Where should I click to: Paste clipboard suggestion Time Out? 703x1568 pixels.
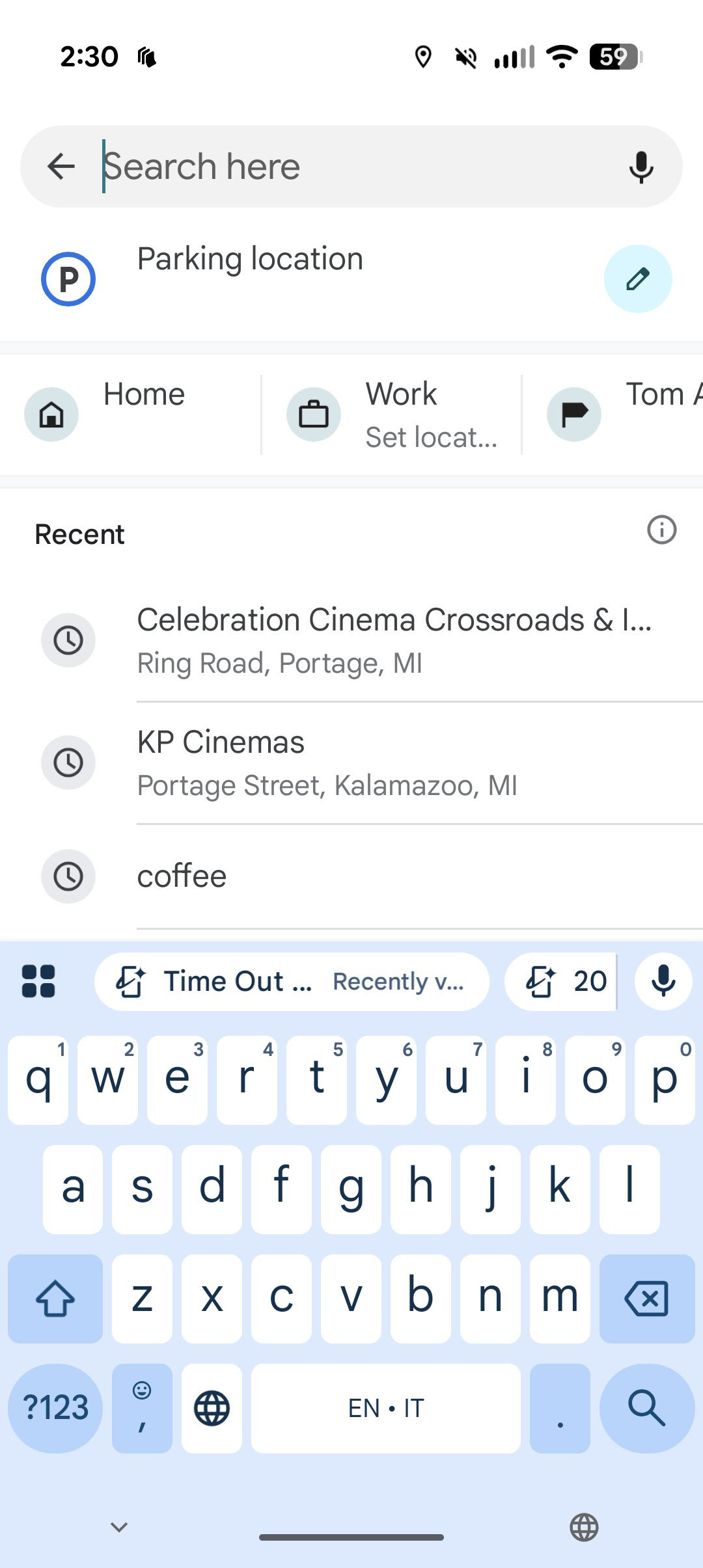coord(292,981)
